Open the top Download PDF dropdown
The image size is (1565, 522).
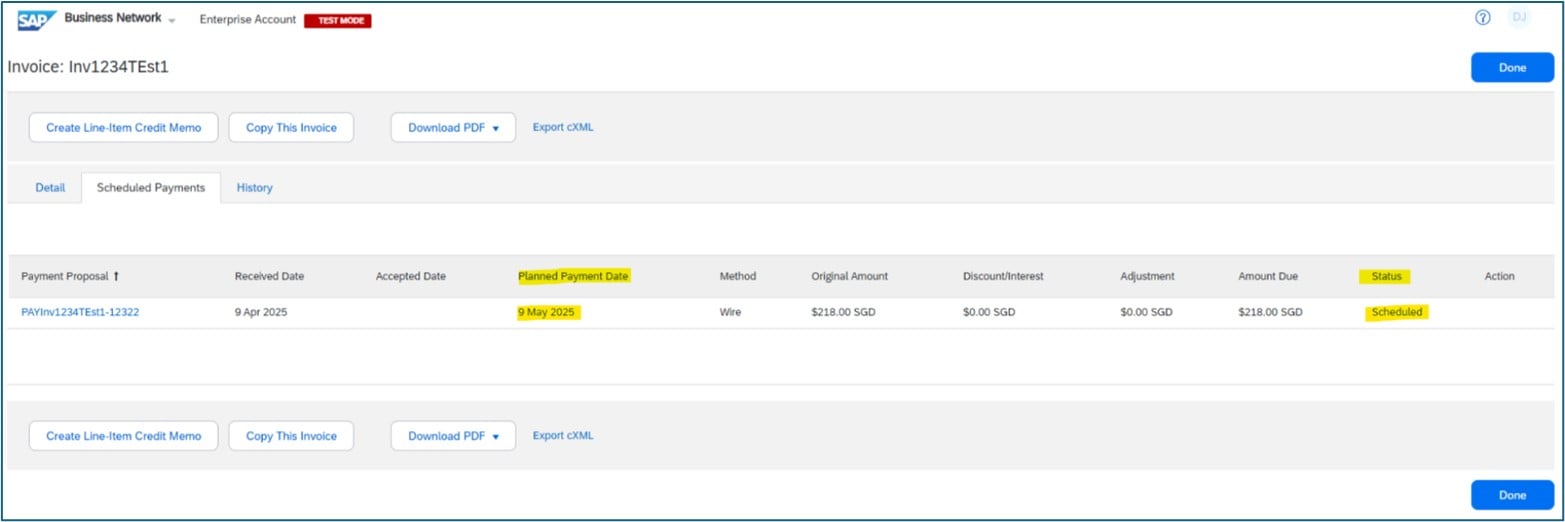click(452, 128)
